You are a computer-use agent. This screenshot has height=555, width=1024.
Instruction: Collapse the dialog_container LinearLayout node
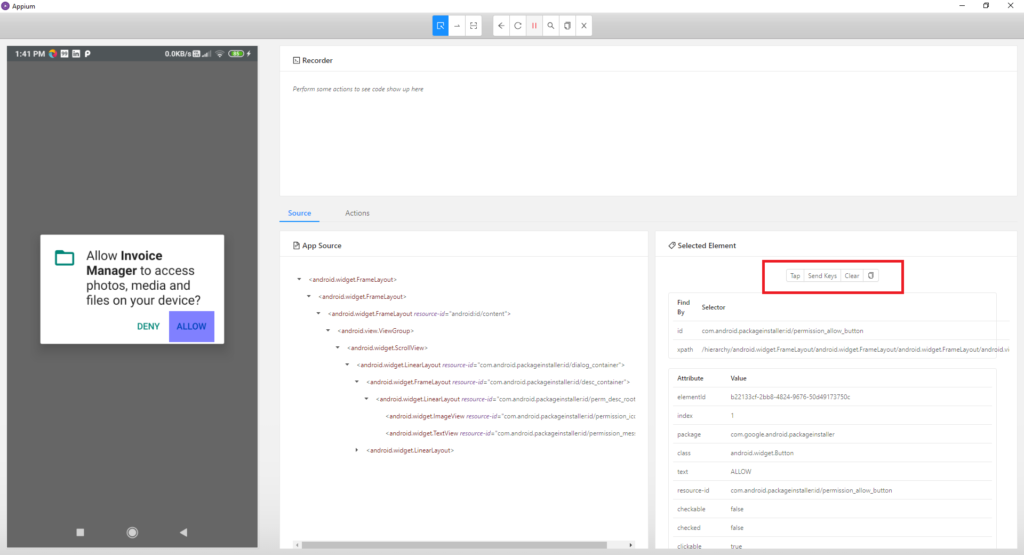(x=347, y=364)
